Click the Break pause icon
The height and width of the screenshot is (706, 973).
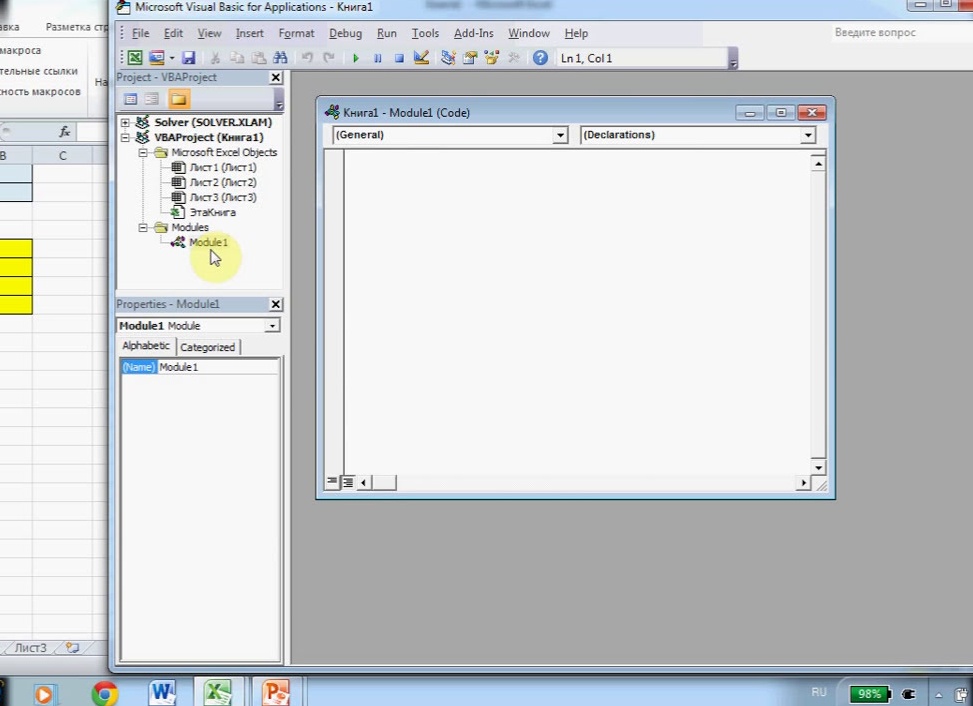click(x=377, y=58)
